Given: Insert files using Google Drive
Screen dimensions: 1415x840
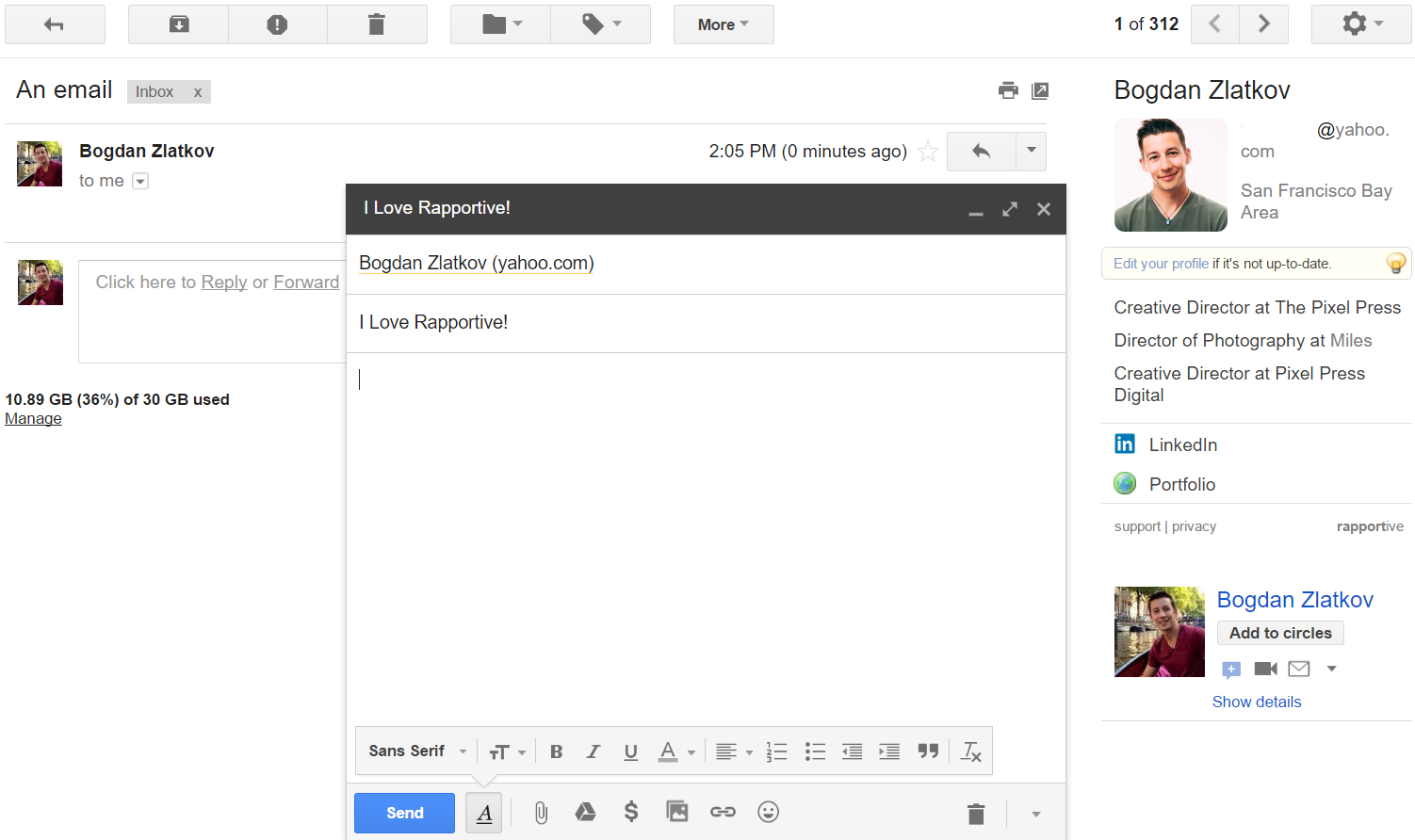Looking at the screenshot, I should [586, 812].
